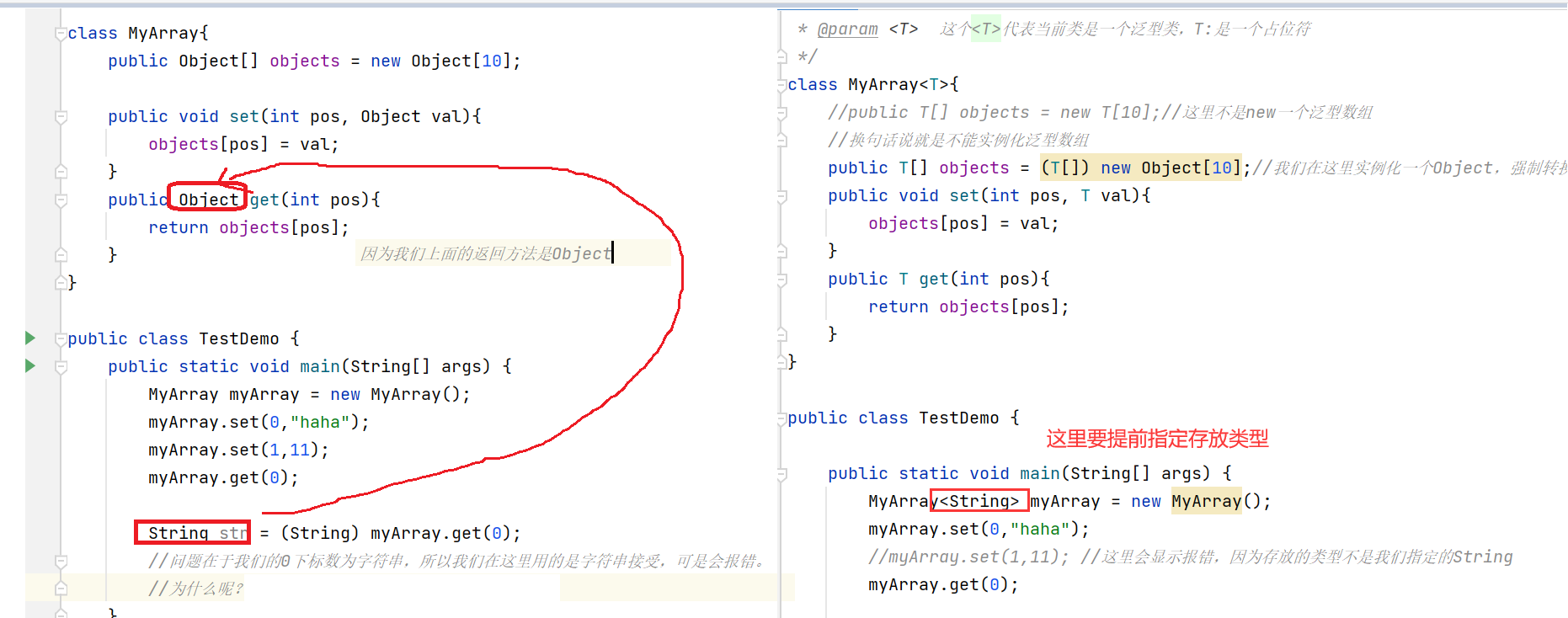The height and width of the screenshot is (618, 1568).
Task: Click right-pane 'return objects[pos];' line
Action: click(x=968, y=307)
